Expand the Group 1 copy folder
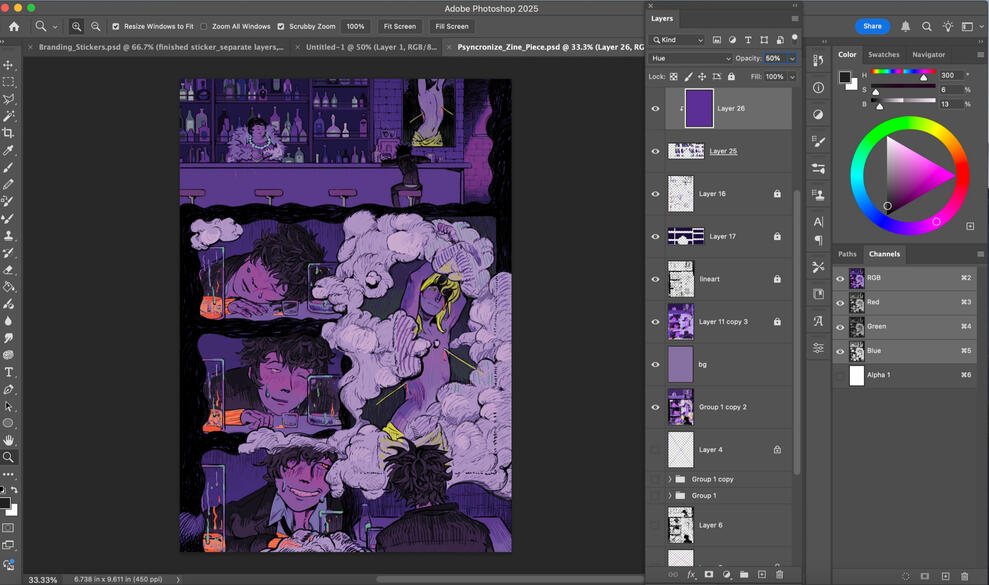Viewport: 989px width, 585px height. pyautogui.click(x=670, y=479)
